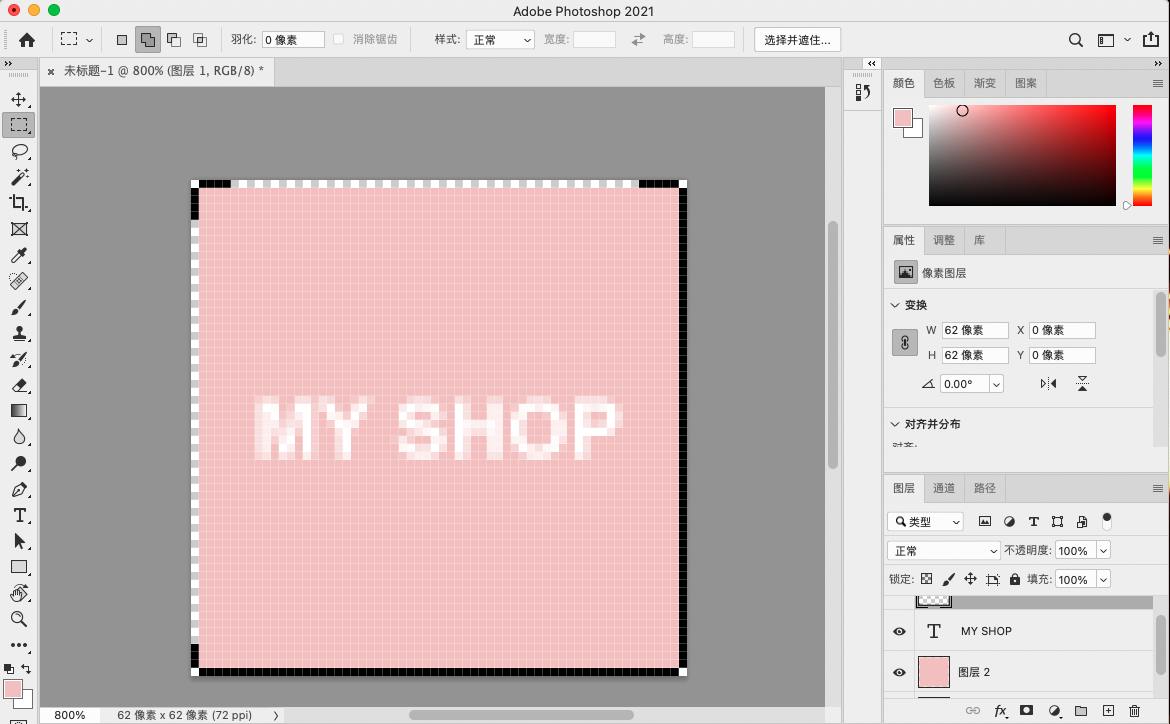Select the Healing Brush tool
This screenshot has height=724, width=1170.
click(x=19, y=281)
